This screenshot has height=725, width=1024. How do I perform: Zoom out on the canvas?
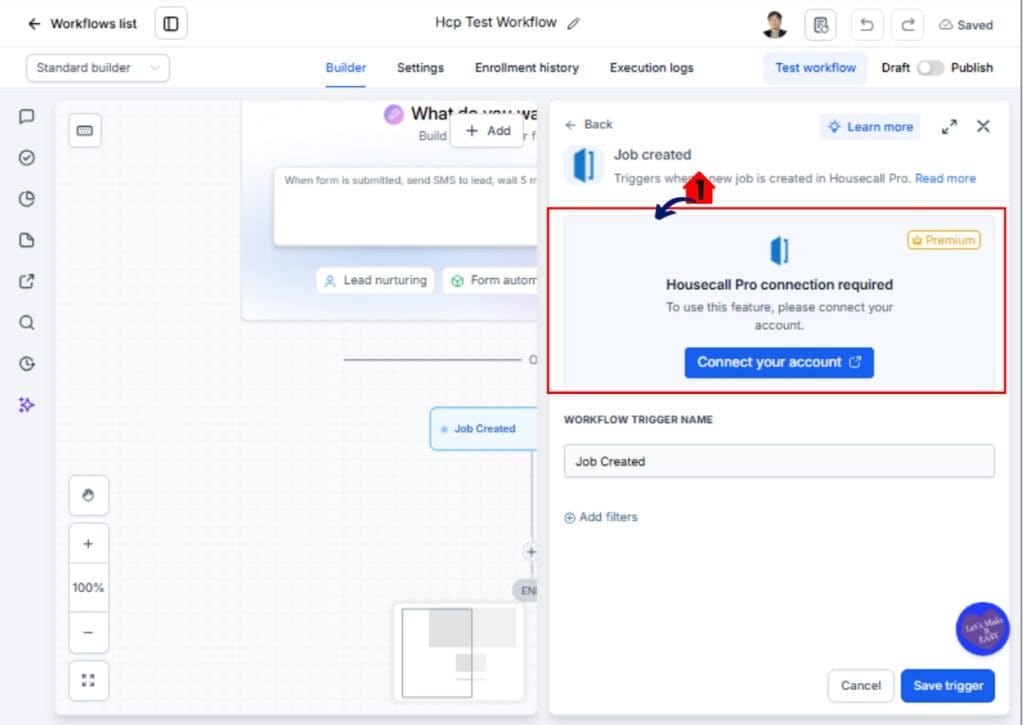[x=88, y=632]
